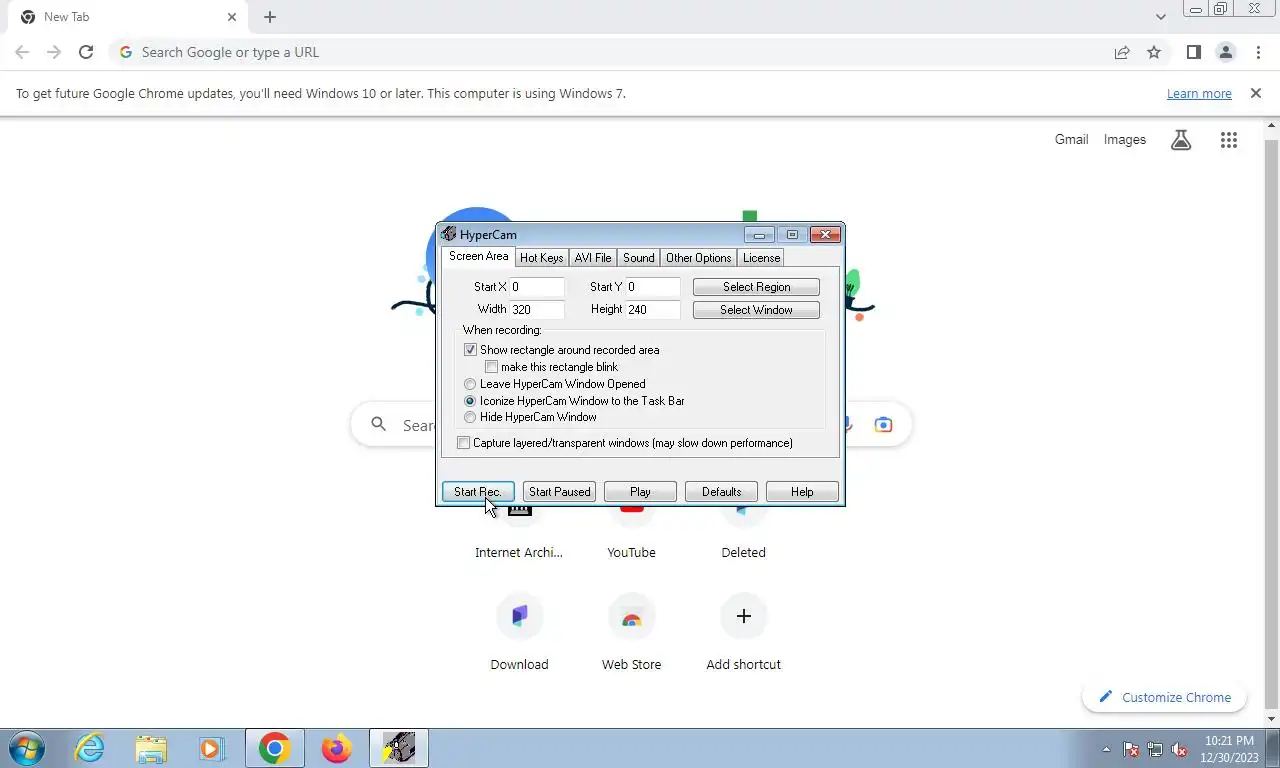Click the muted volume tray icon
The image size is (1280, 768).
[1179, 749]
